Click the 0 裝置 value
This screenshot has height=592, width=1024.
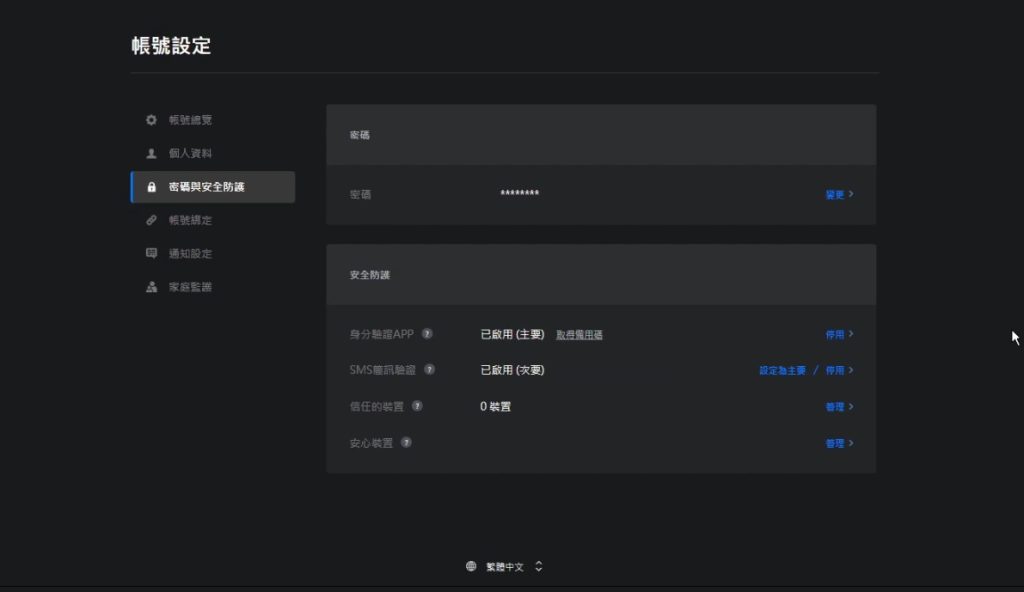pos(496,406)
